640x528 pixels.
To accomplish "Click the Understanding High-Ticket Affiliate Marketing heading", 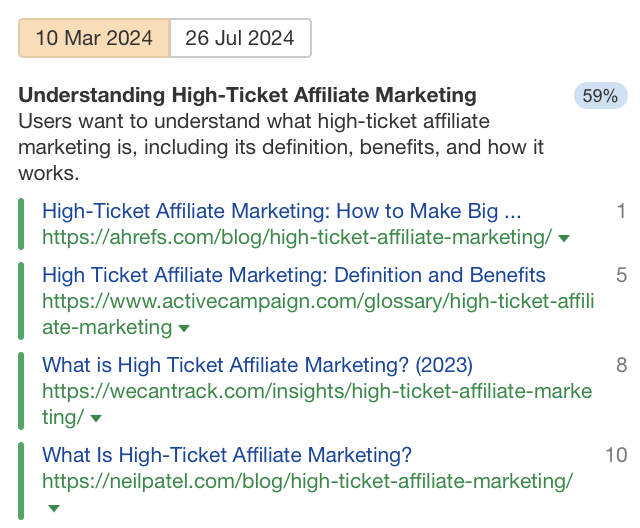I will click(247, 96).
